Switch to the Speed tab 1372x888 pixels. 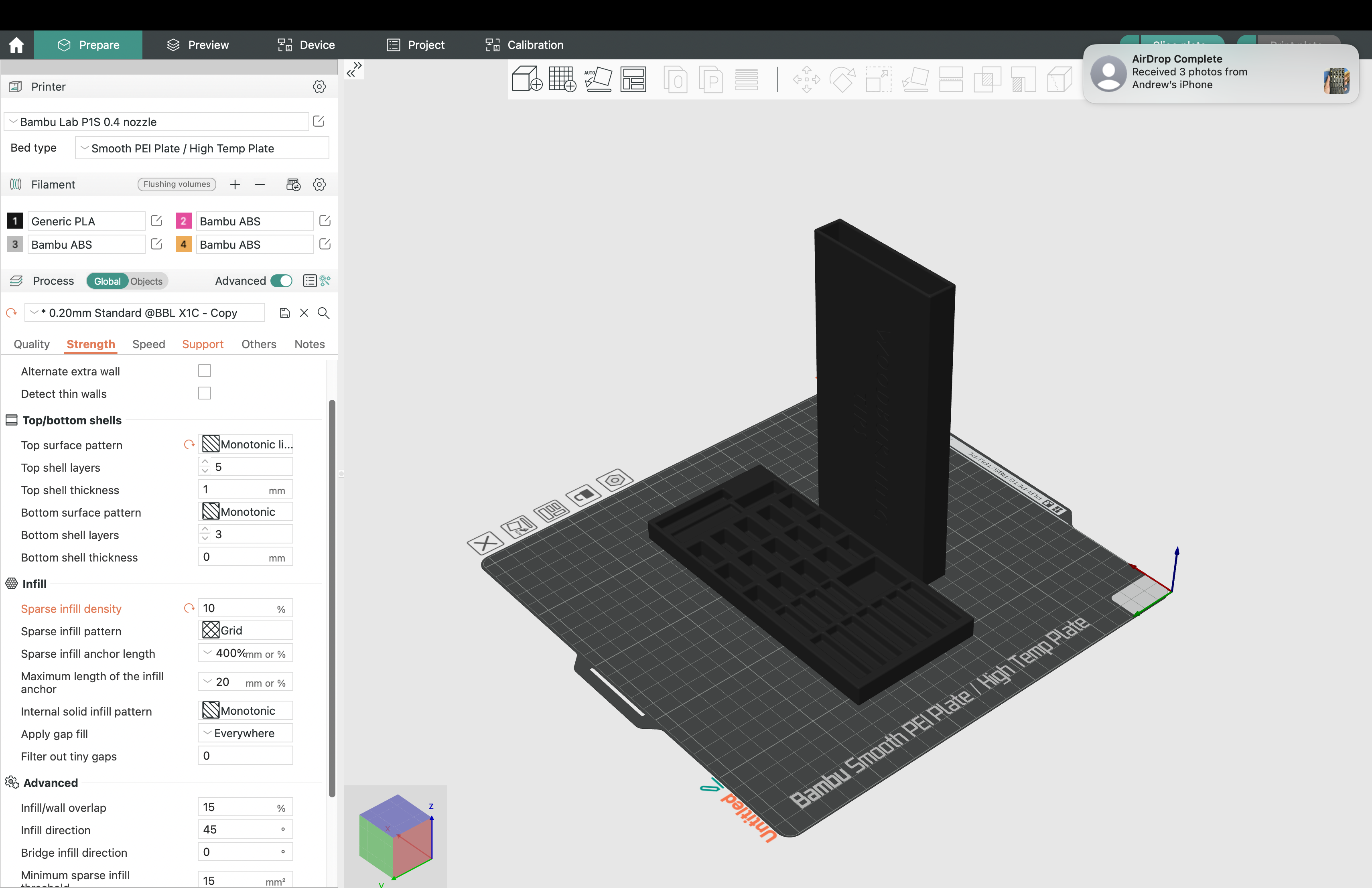tap(149, 344)
